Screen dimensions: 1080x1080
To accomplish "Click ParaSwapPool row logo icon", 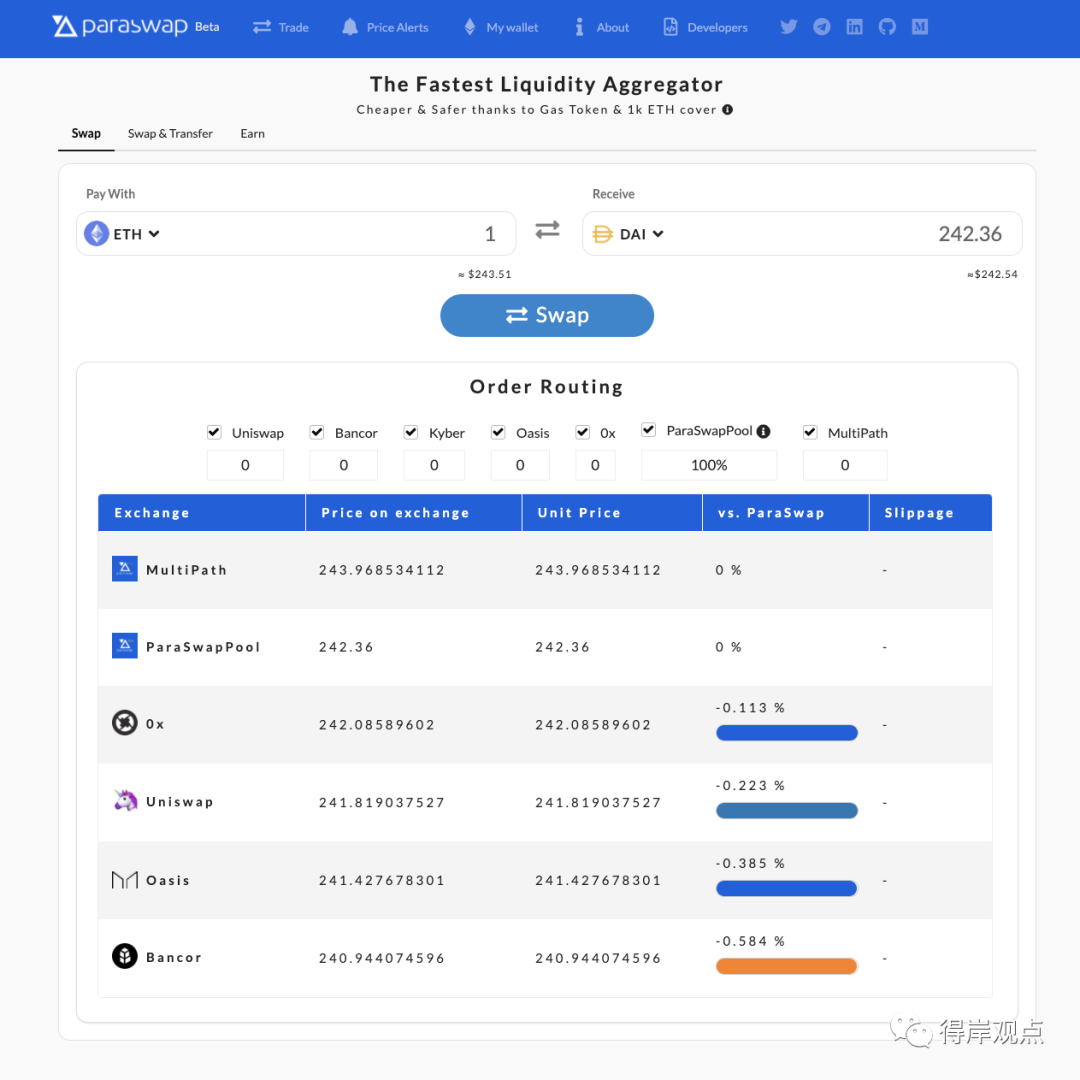I will (125, 646).
